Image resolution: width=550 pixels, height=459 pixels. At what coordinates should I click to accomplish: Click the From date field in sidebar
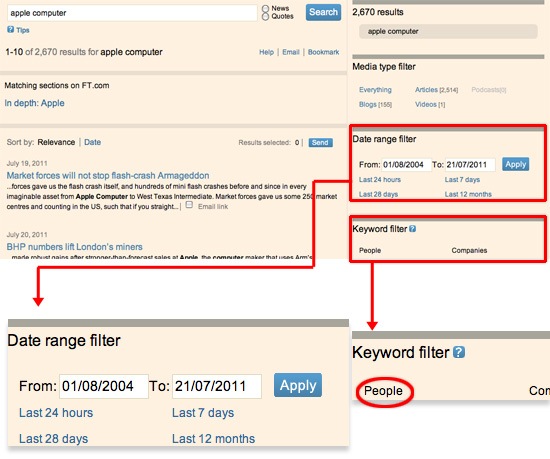pos(406,164)
